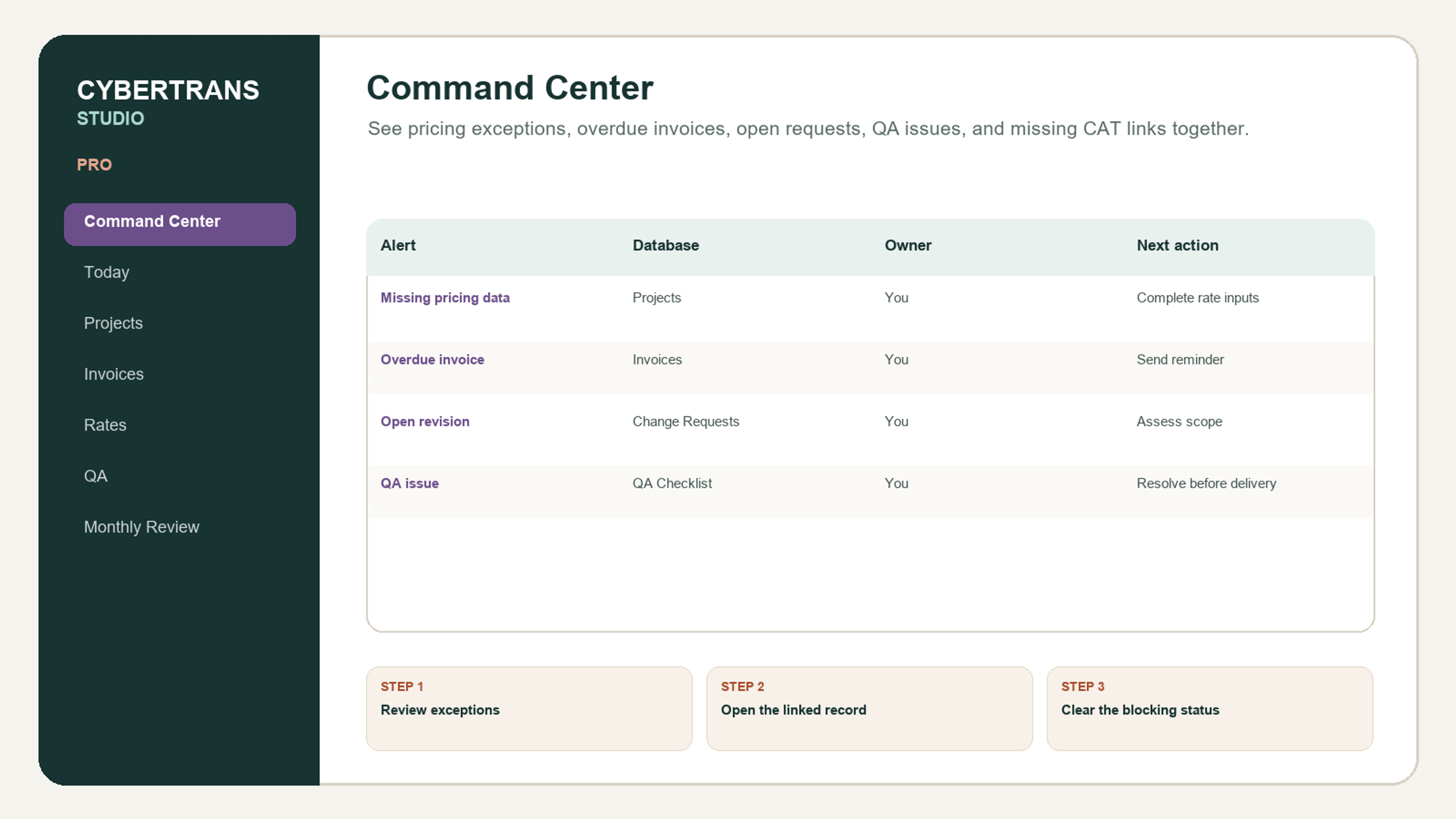The width and height of the screenshot is (1456, 819).
Task: Click the QA Checklist database cell
Action: (672, 483)
